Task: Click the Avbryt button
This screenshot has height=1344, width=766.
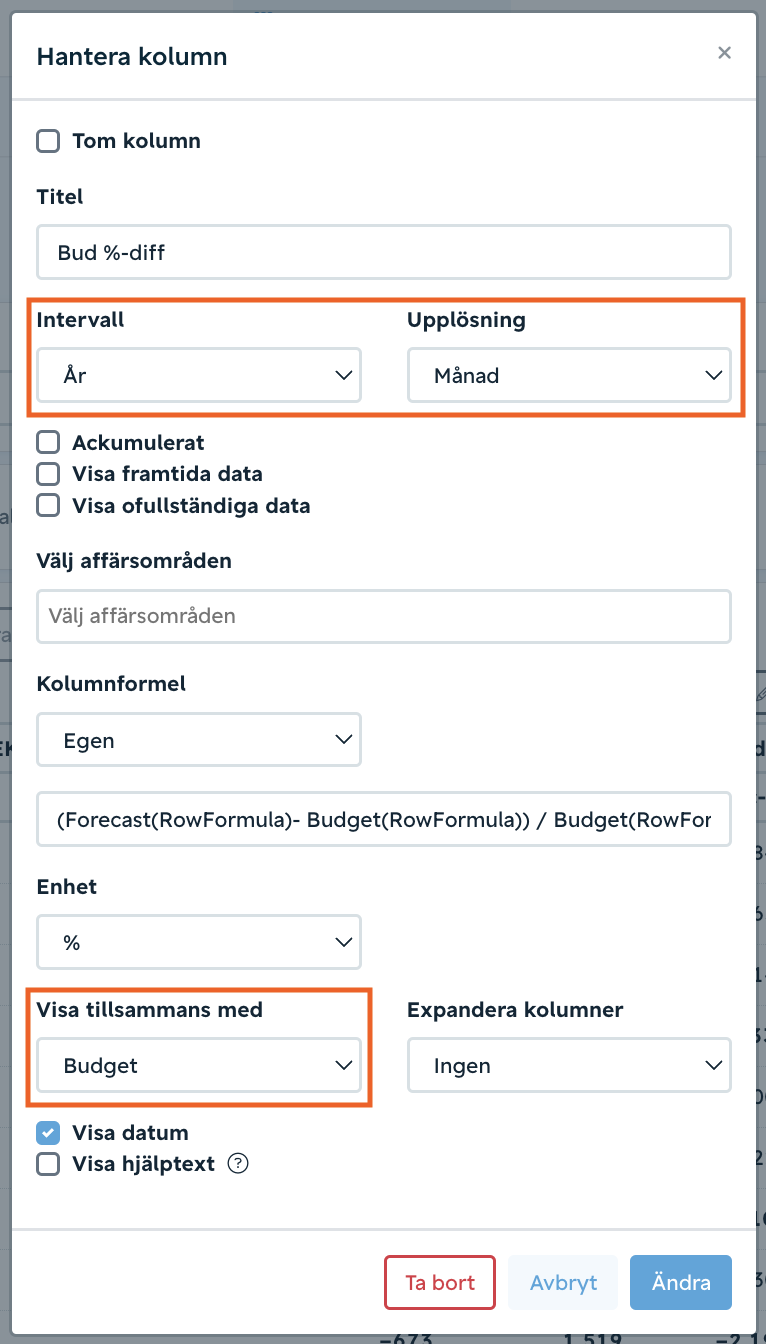Action: pyautogui.click(x=563, y=1283)
